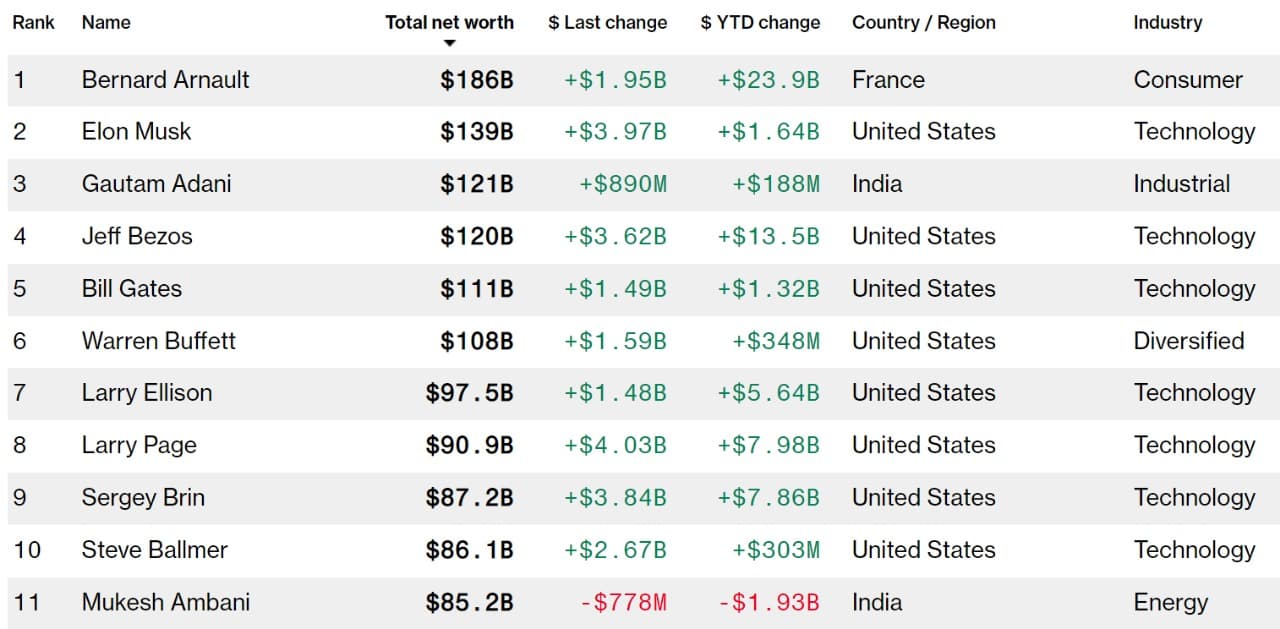This screenshot has height=629, width=1280.
Task: Click Larry Page's name
Action: pyautogui.click(x=139, y=445)
